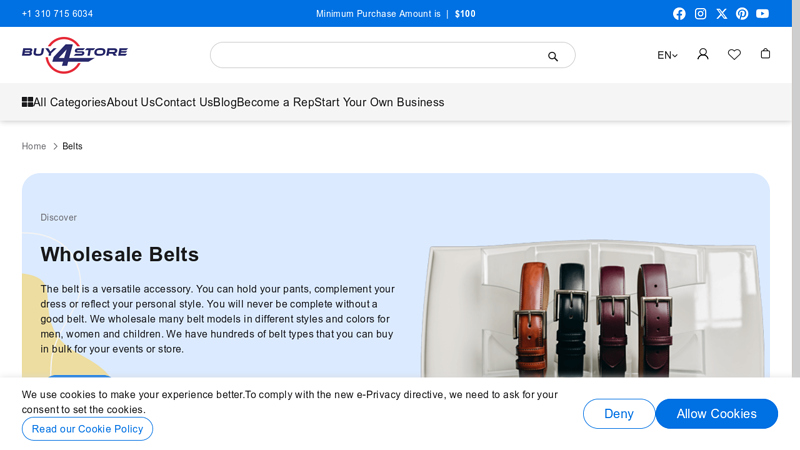Select Start Your Own Business link
The height and width of the screenshot is (450, 800).
tap(379, 102)
